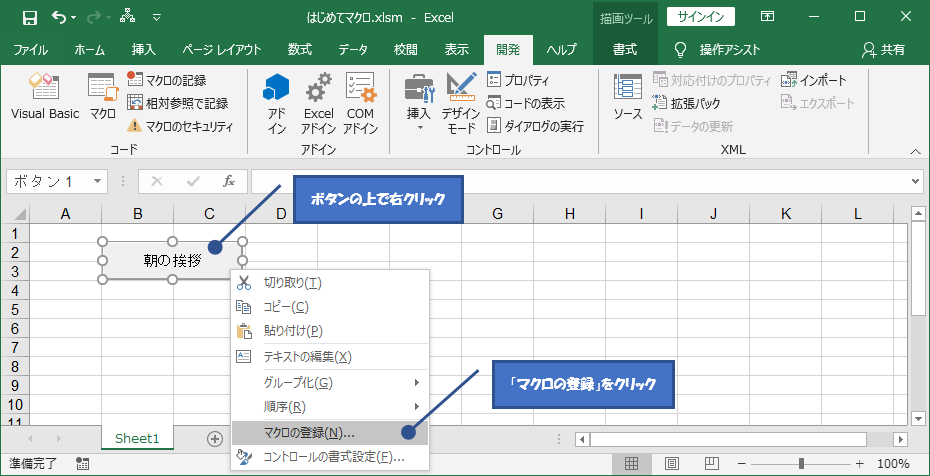This screenshot has height=476, width=930.
Task: Switch to the ホーム tab
Action: tap(90, 50)
